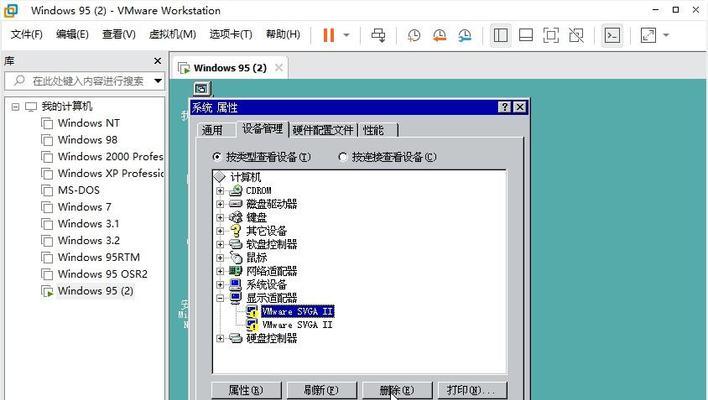The height and width of the screenshot is (400, 708).
Task: Click the library search input field
Action: click(x=83, y=81)
